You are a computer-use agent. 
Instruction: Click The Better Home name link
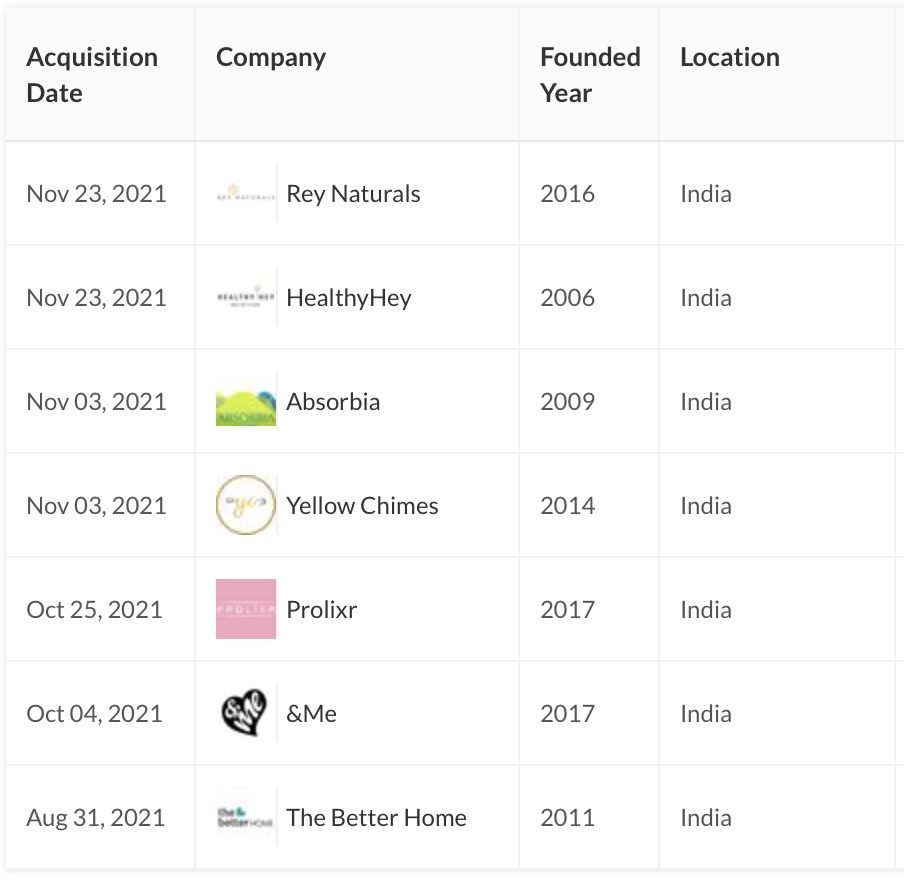[x=376, y=818]
